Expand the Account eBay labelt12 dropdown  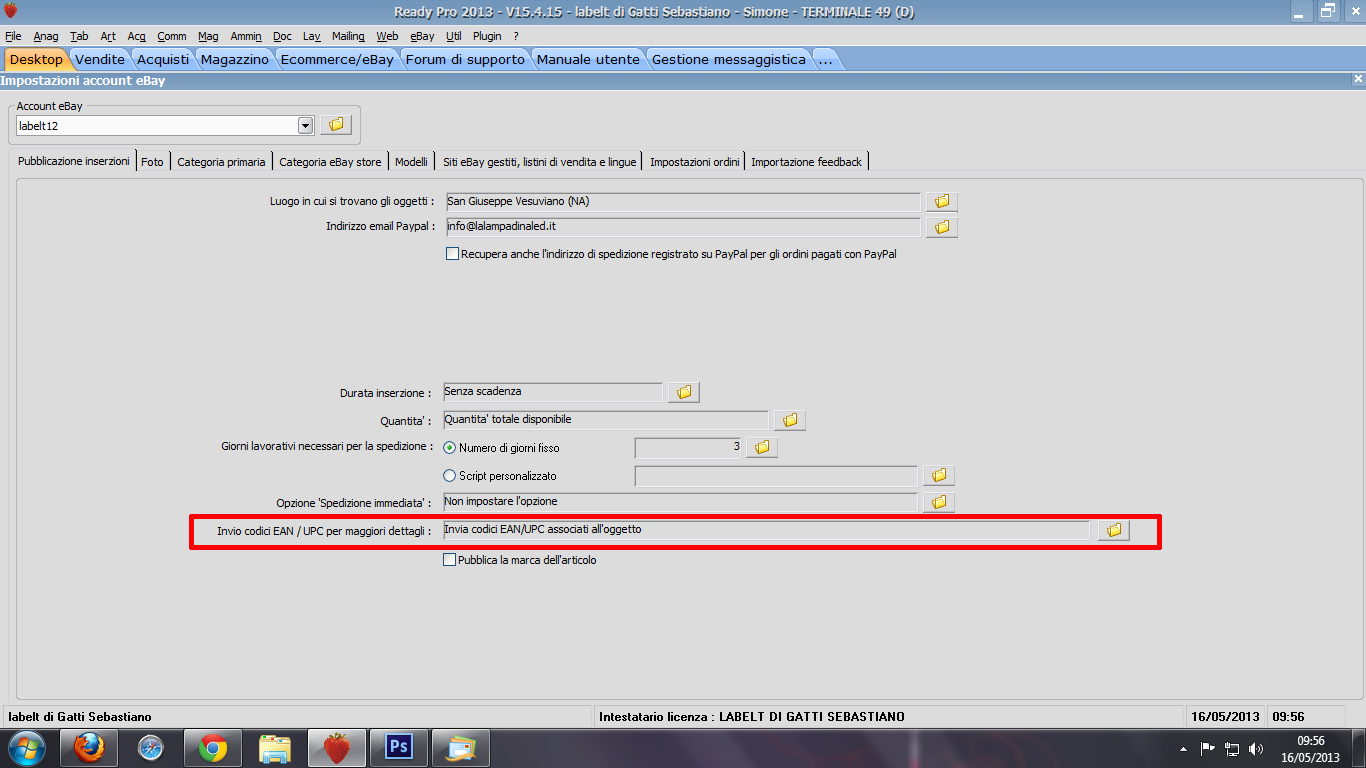[306, 126]
